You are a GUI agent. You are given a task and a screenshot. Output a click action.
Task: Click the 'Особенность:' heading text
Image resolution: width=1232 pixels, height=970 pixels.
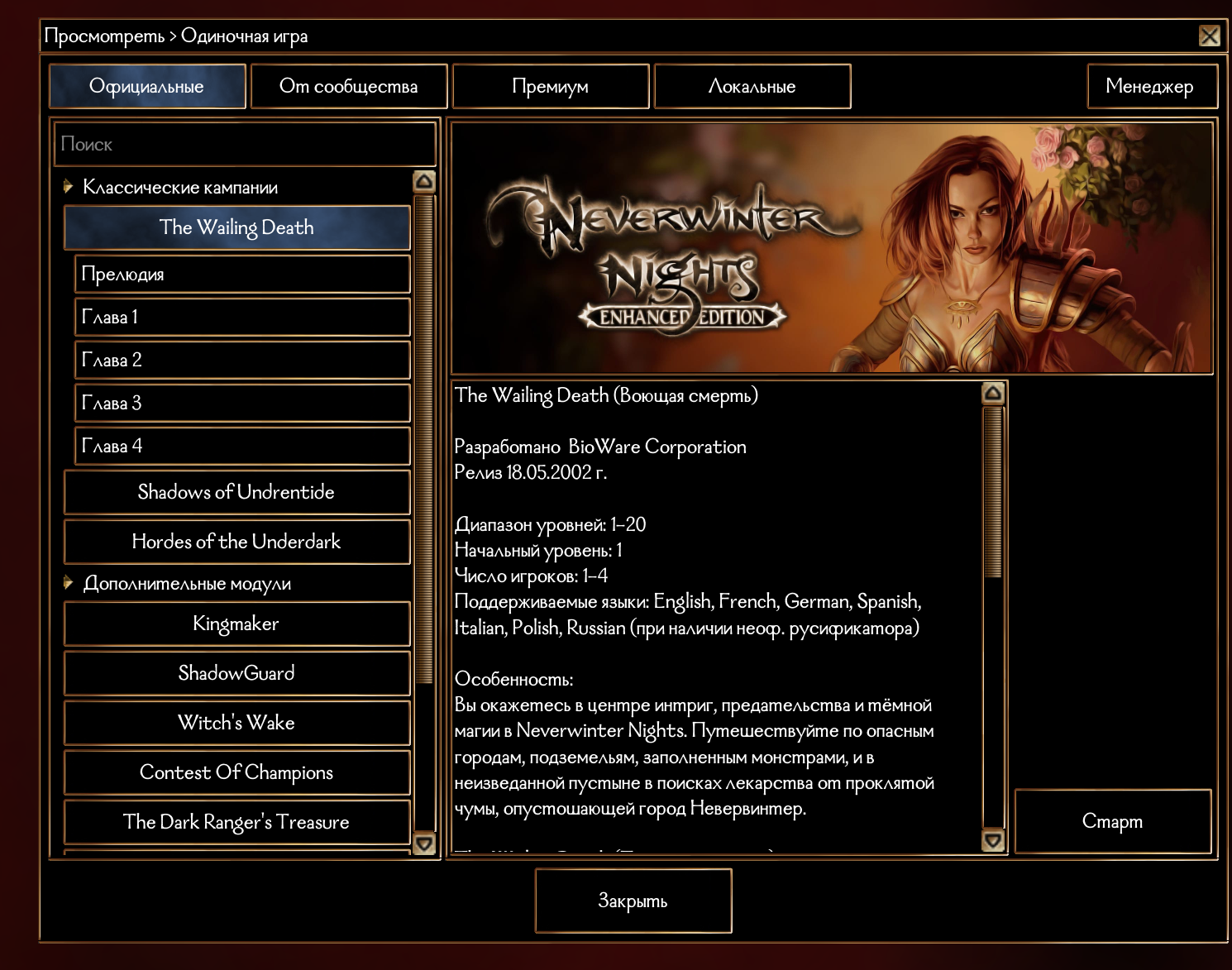coord(514,679)
